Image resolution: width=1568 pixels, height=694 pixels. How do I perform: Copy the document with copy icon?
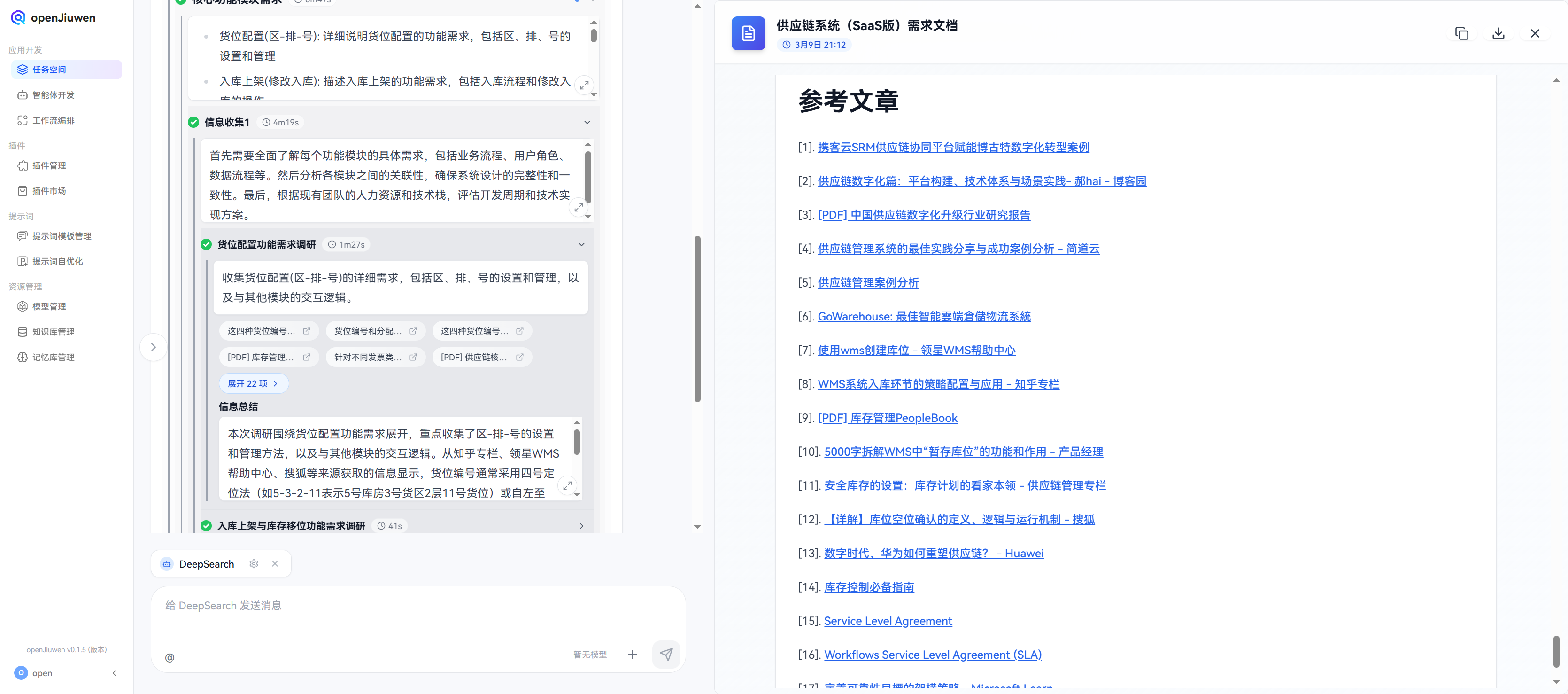[1461, 33]
